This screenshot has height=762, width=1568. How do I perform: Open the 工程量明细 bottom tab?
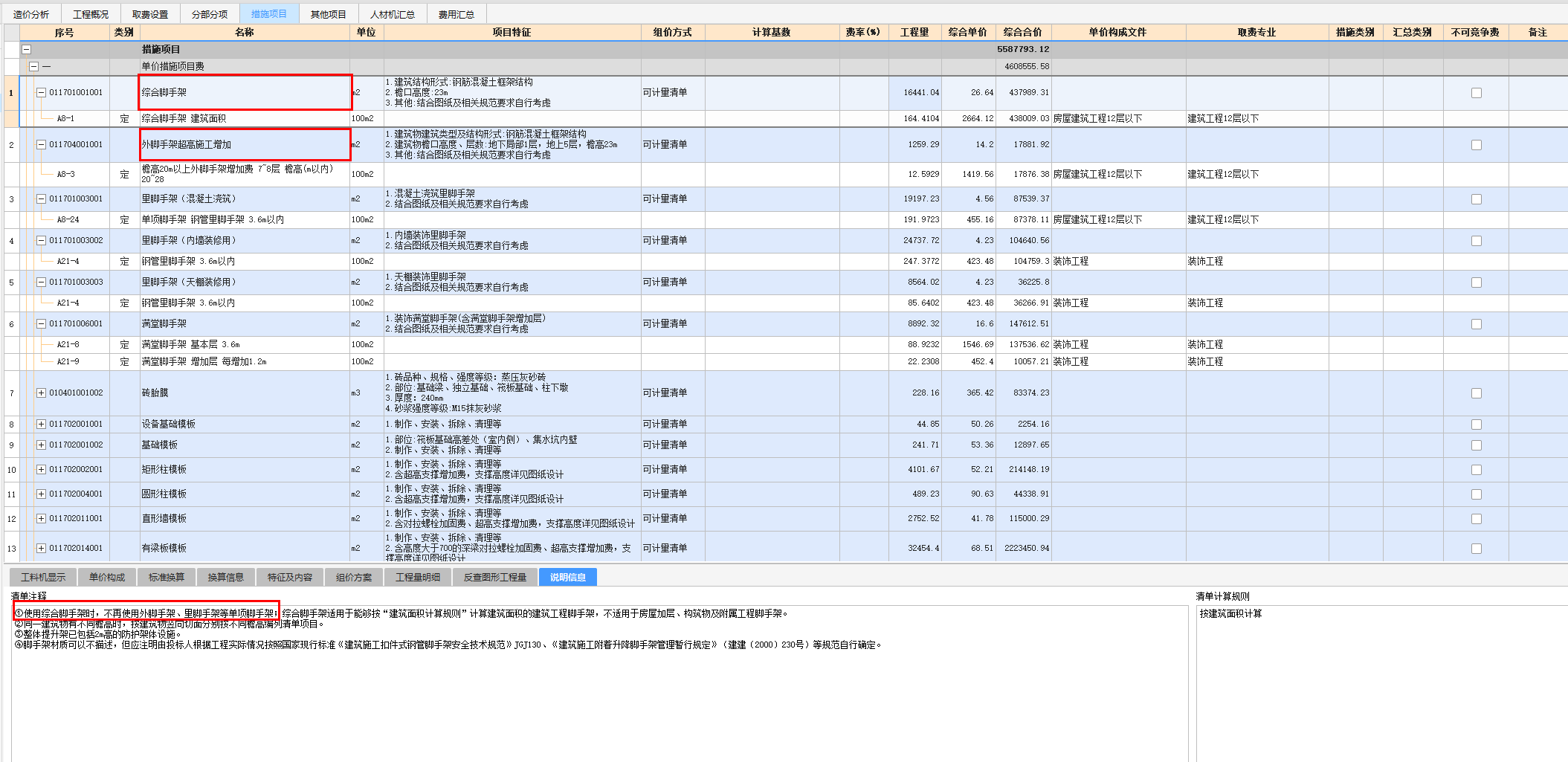pos(418,577)
